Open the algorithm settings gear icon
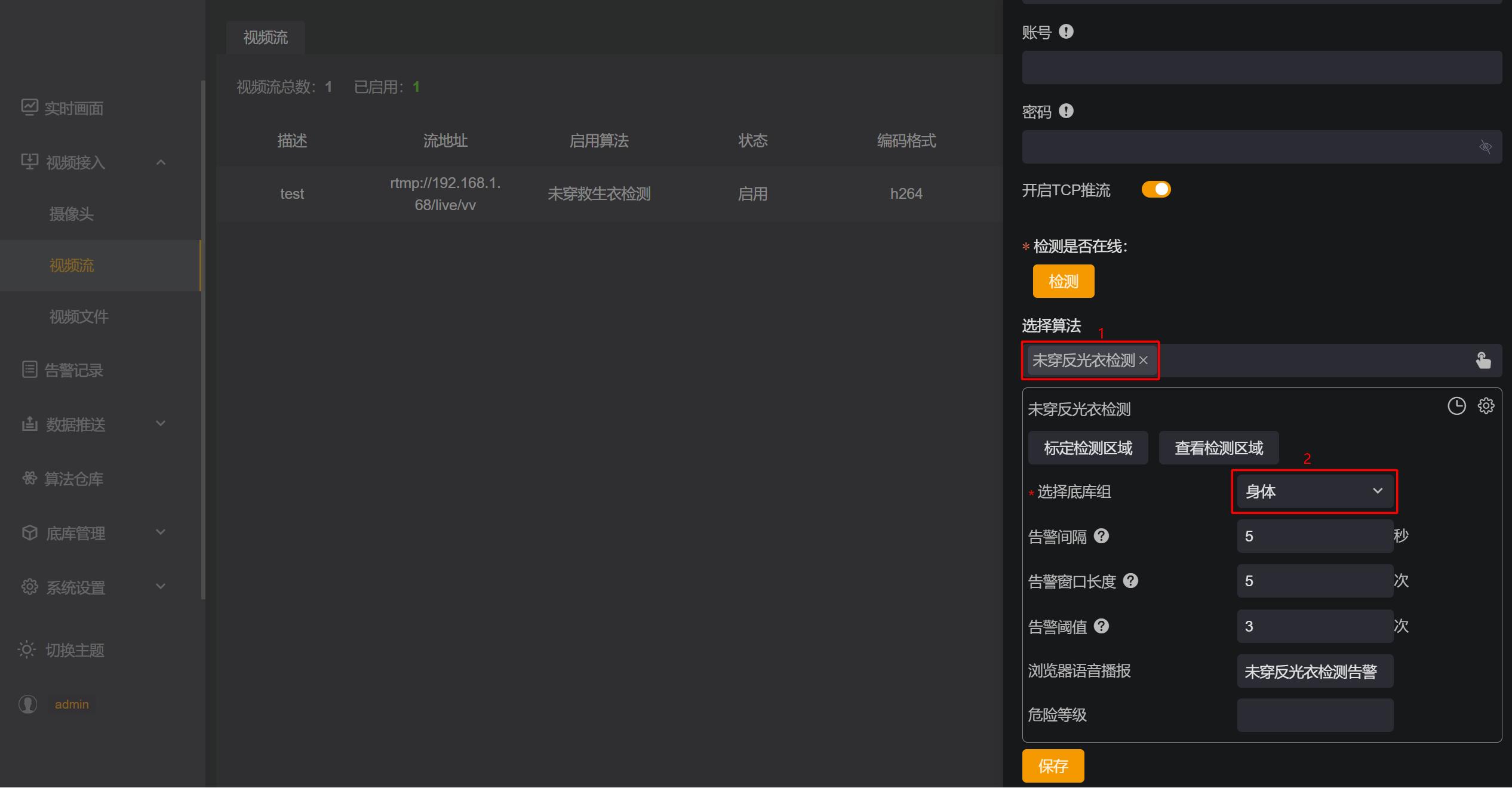Viewport: 1512px width, 788px height. click(1486, 406)
